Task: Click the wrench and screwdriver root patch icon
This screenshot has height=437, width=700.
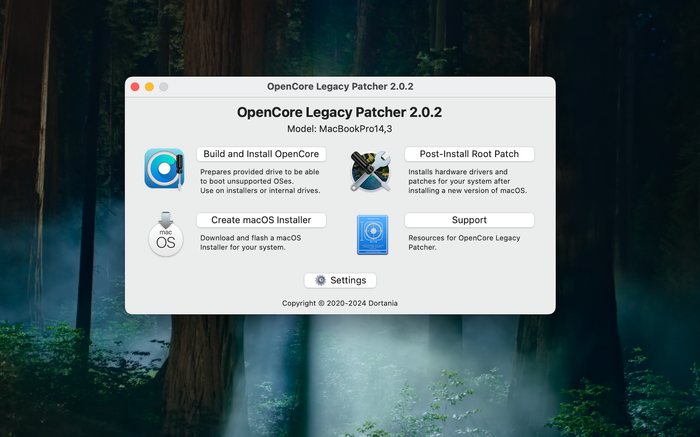Action: (x=371, y=171)
